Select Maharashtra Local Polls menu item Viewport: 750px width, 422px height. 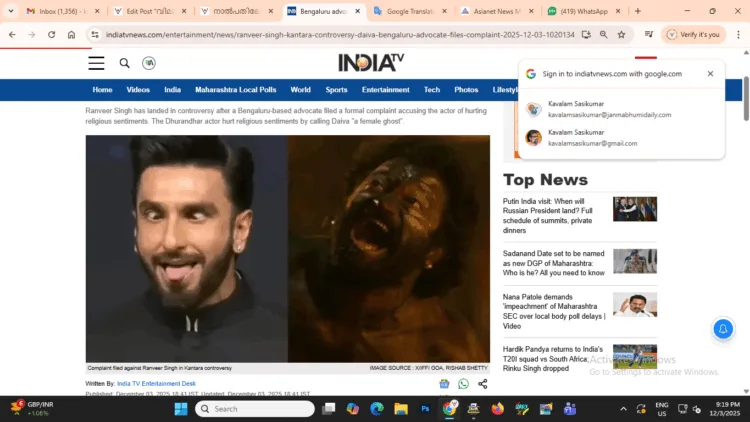point(235,90)
